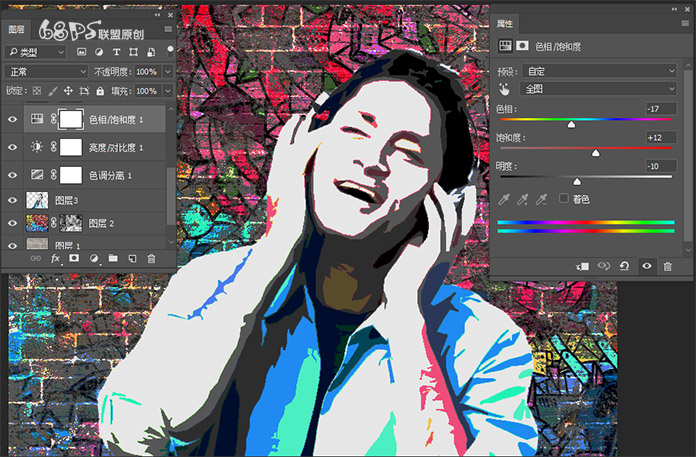Screen dimensions: 696x457
Task: Select the 色调分离 1 layer name
Action: (x=111, y=176)
